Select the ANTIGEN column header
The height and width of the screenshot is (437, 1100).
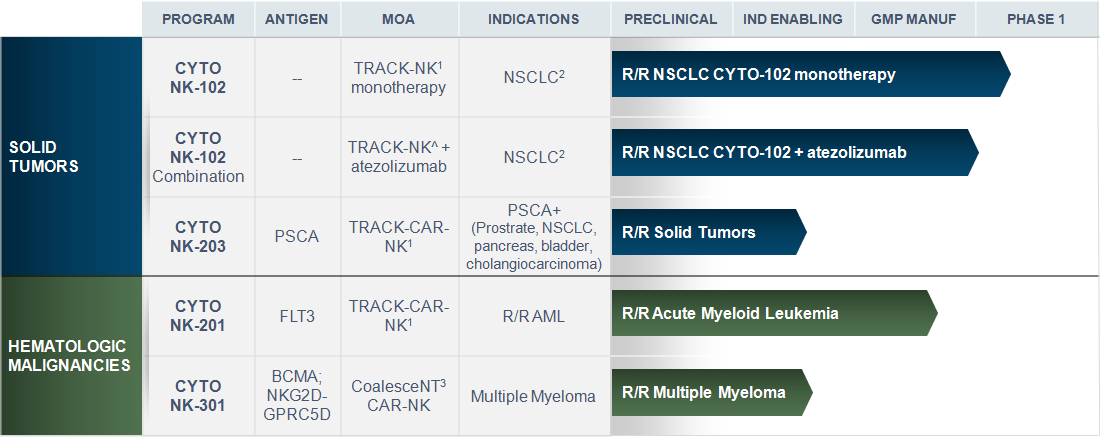tap(297, 19)
